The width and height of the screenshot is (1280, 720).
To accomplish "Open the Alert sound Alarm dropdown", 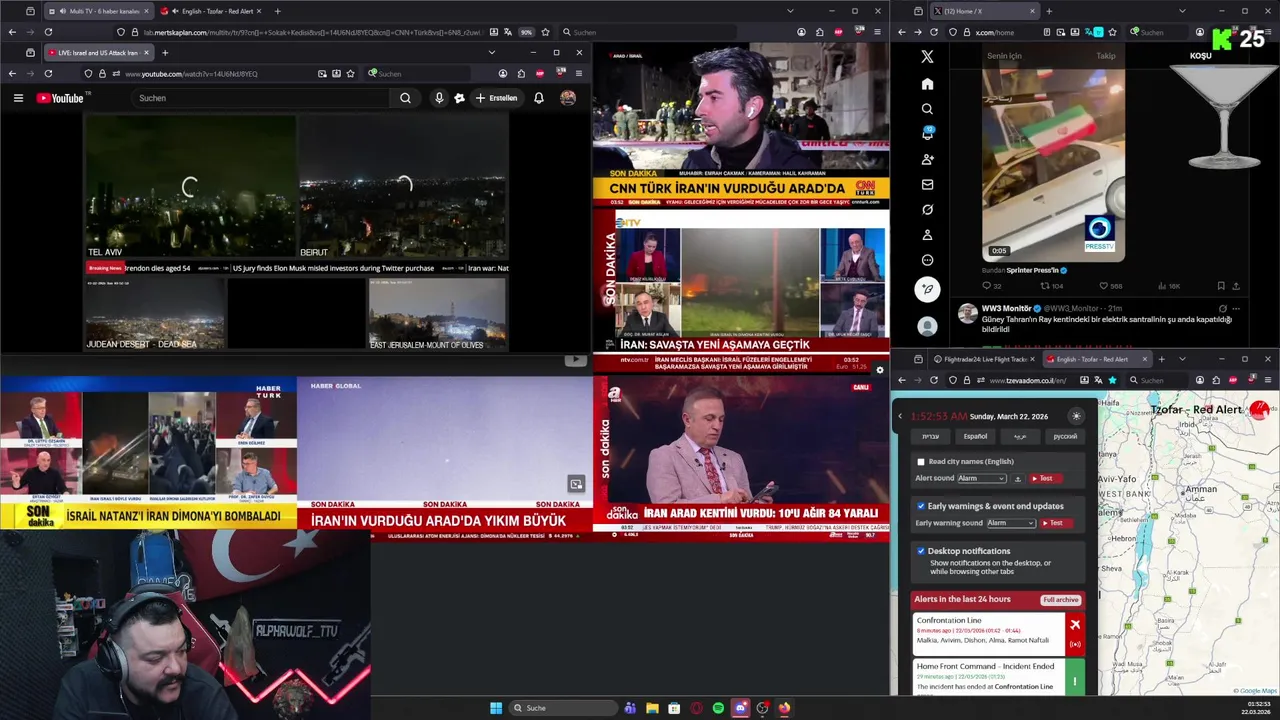I will click(981, 478).
